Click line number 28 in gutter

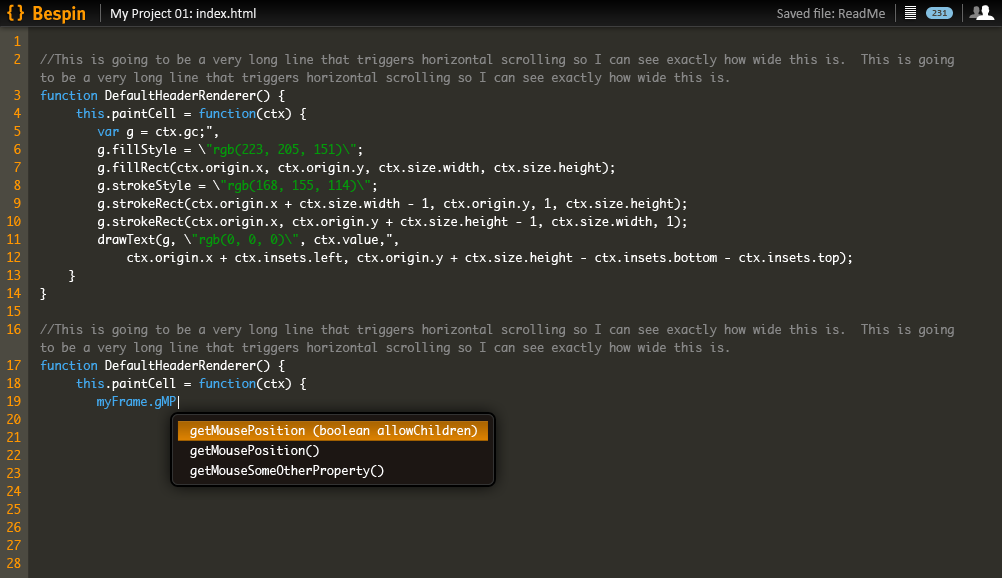click(x=14, y=564)
